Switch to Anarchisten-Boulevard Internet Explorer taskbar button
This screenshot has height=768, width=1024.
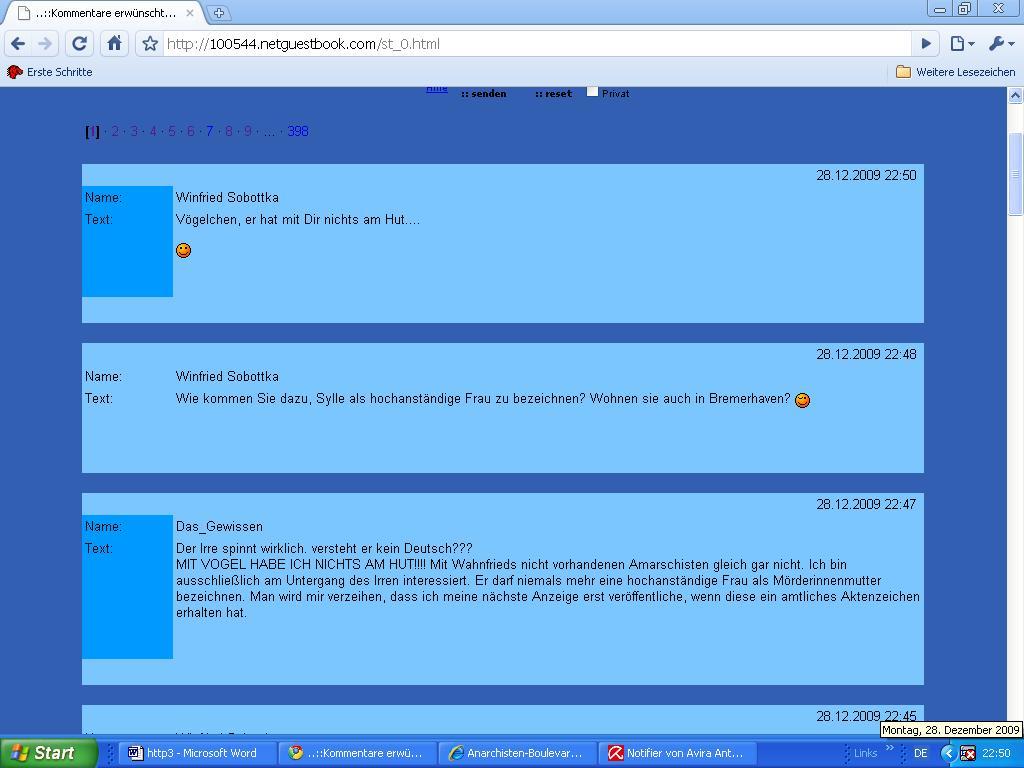click(x=517, y=753)
